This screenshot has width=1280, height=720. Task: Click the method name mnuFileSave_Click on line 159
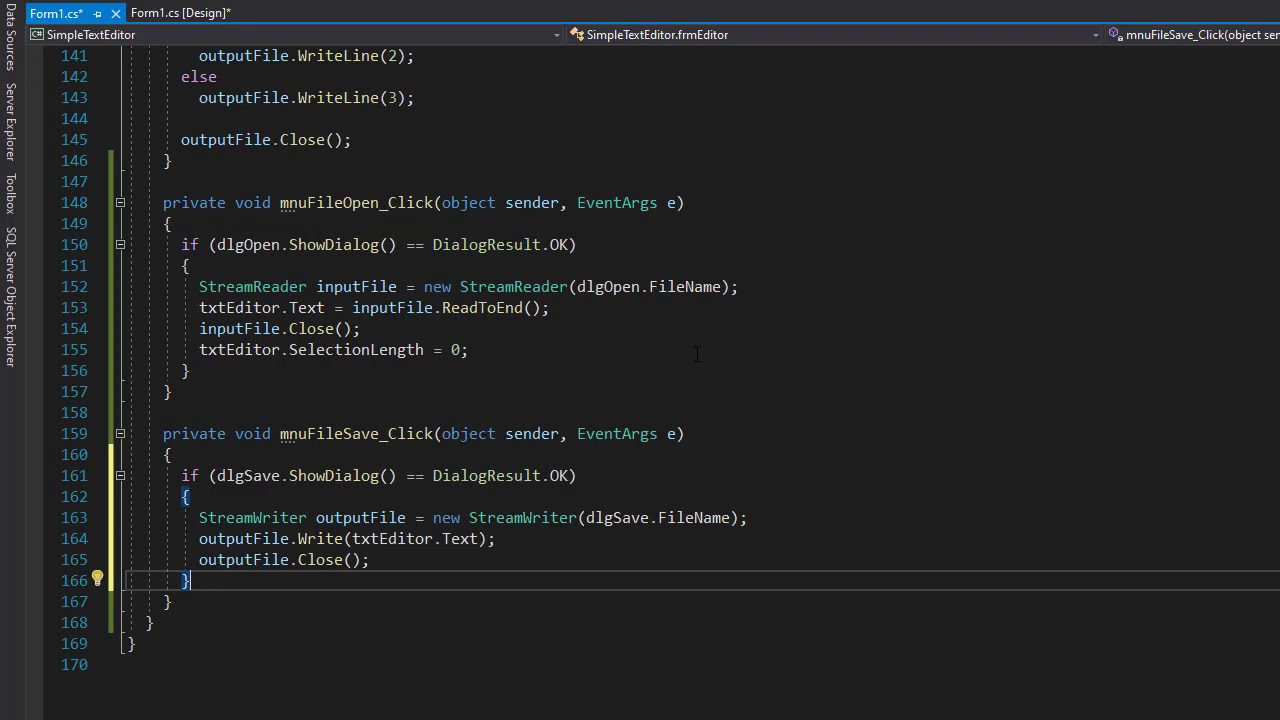point(356,434)
